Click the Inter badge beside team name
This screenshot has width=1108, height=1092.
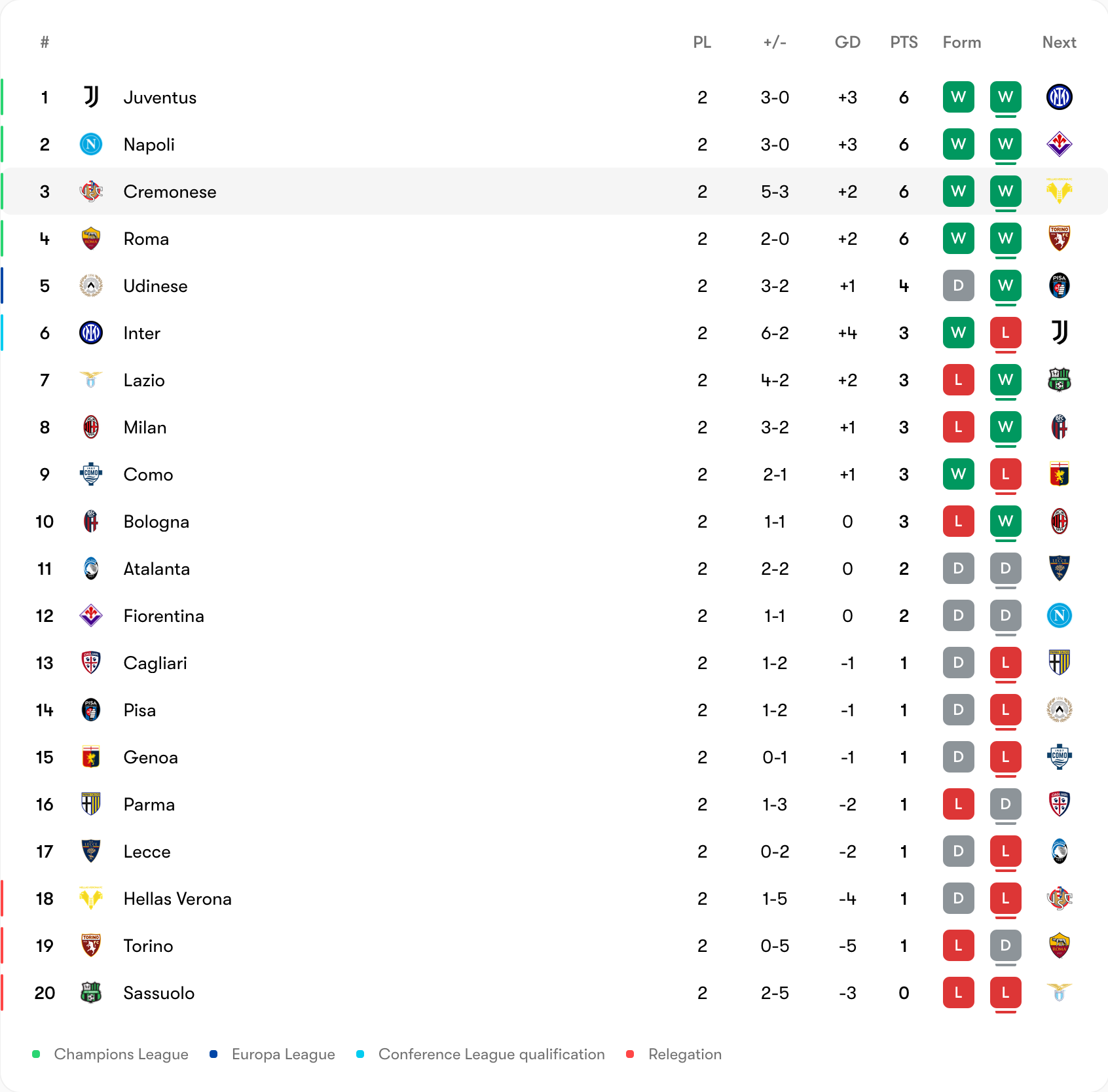(91, 333)
